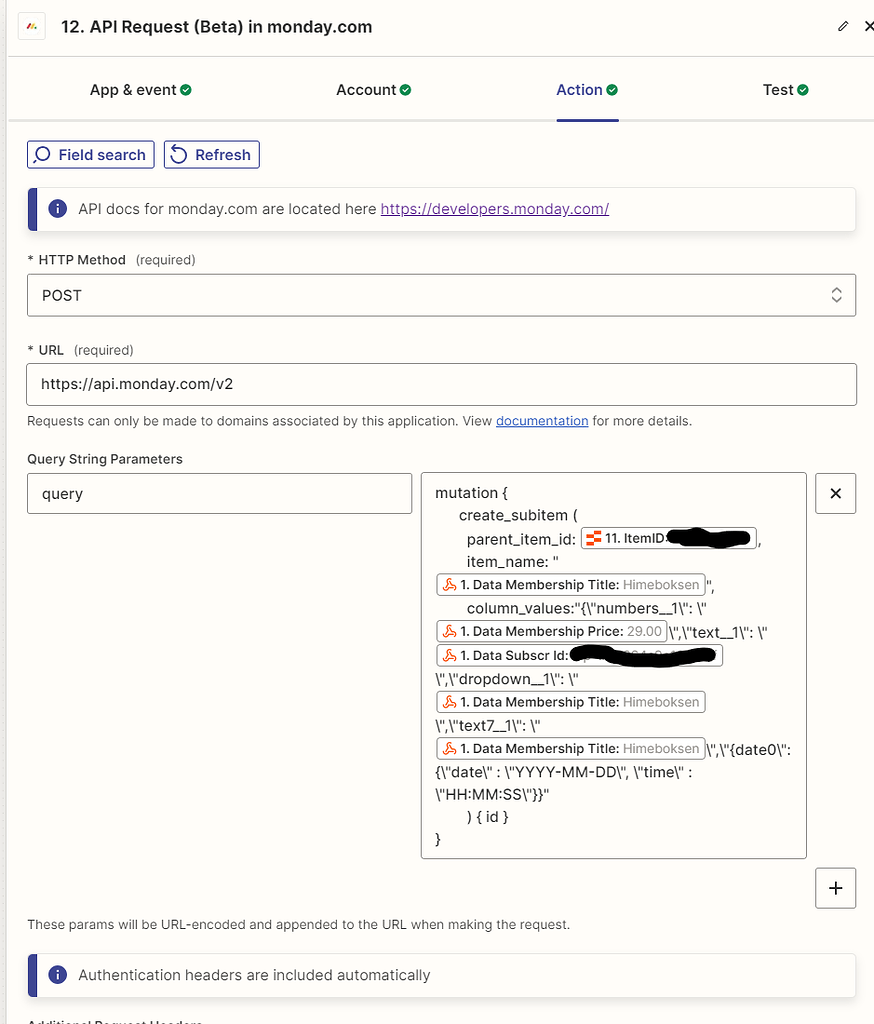Click the info icon on authentication headers banner

57,975
